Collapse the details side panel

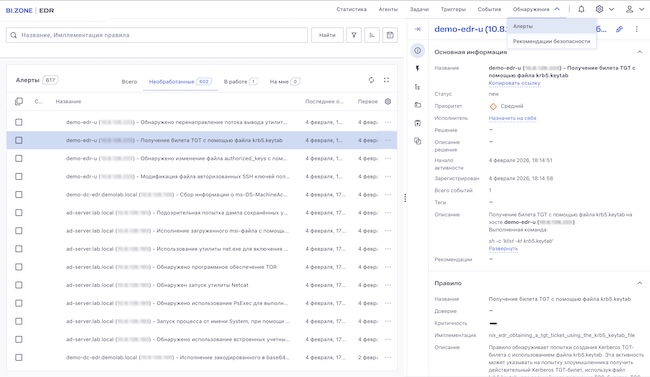pos(417,29)
